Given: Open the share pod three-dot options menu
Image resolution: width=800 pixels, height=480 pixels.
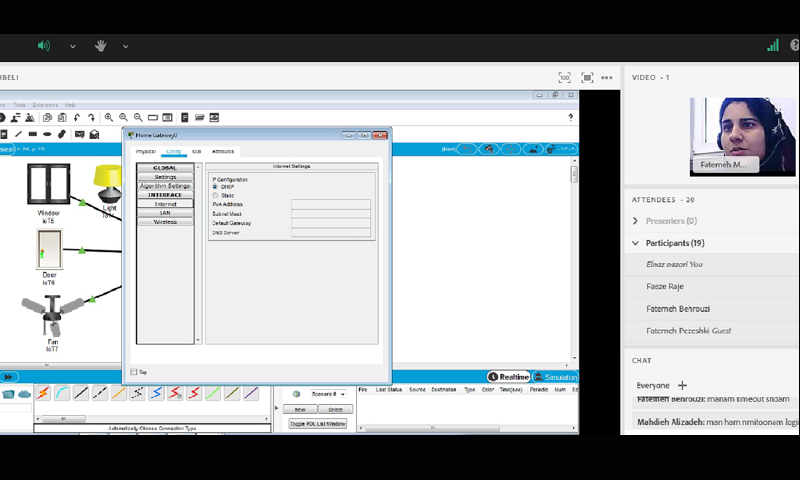Looking at the screenshot, I should 606,77.
